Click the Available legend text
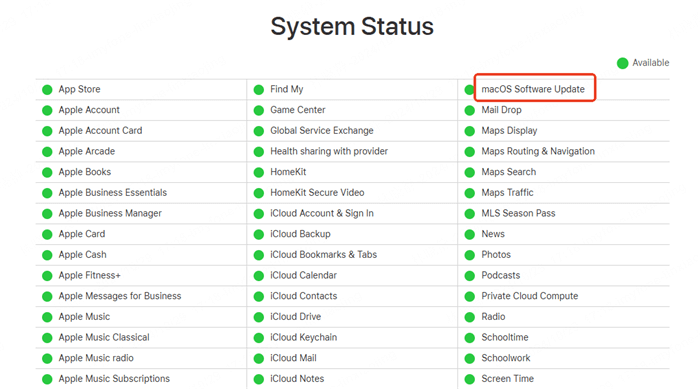 coord(651,63)
